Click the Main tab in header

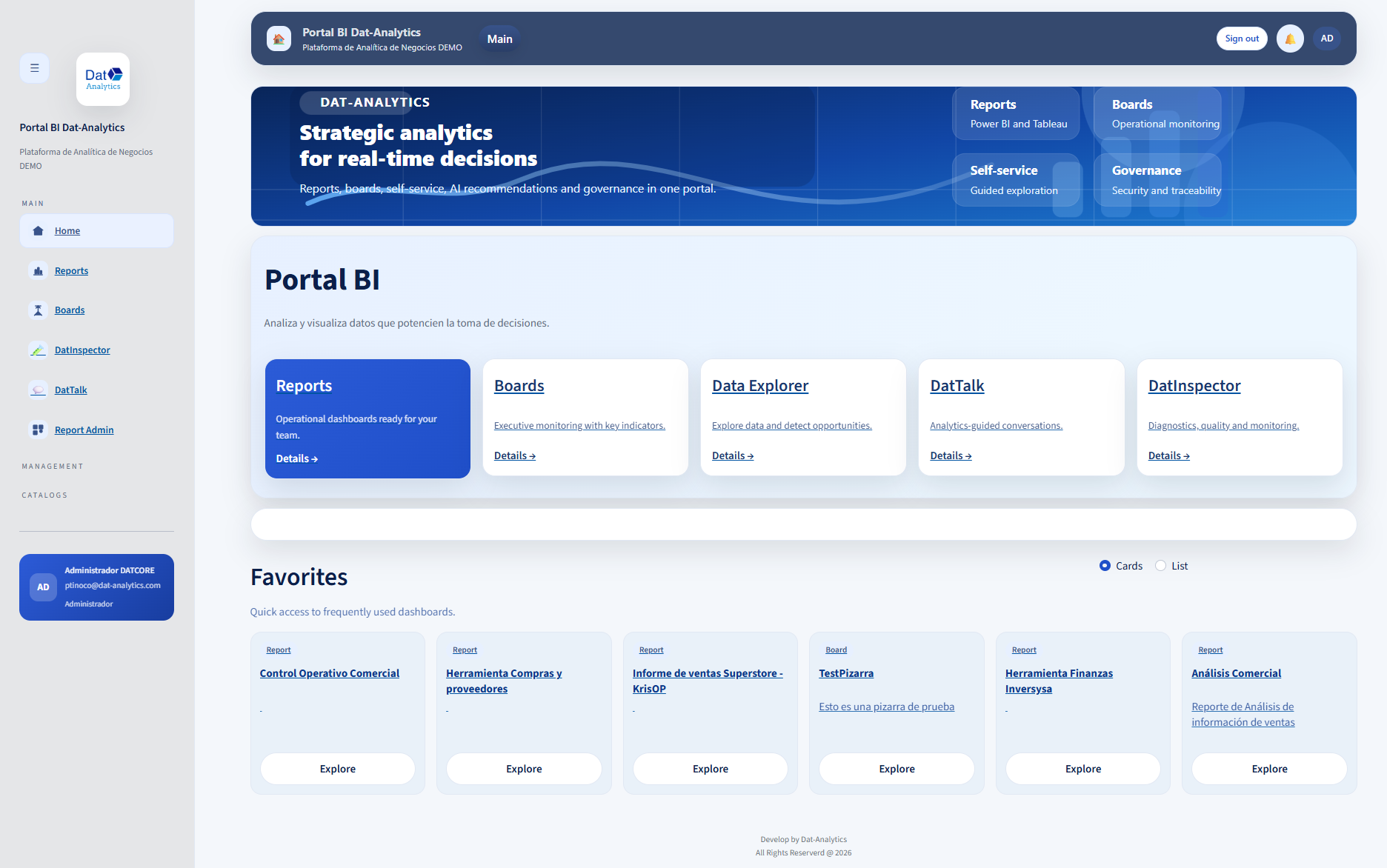coord(500,39)
